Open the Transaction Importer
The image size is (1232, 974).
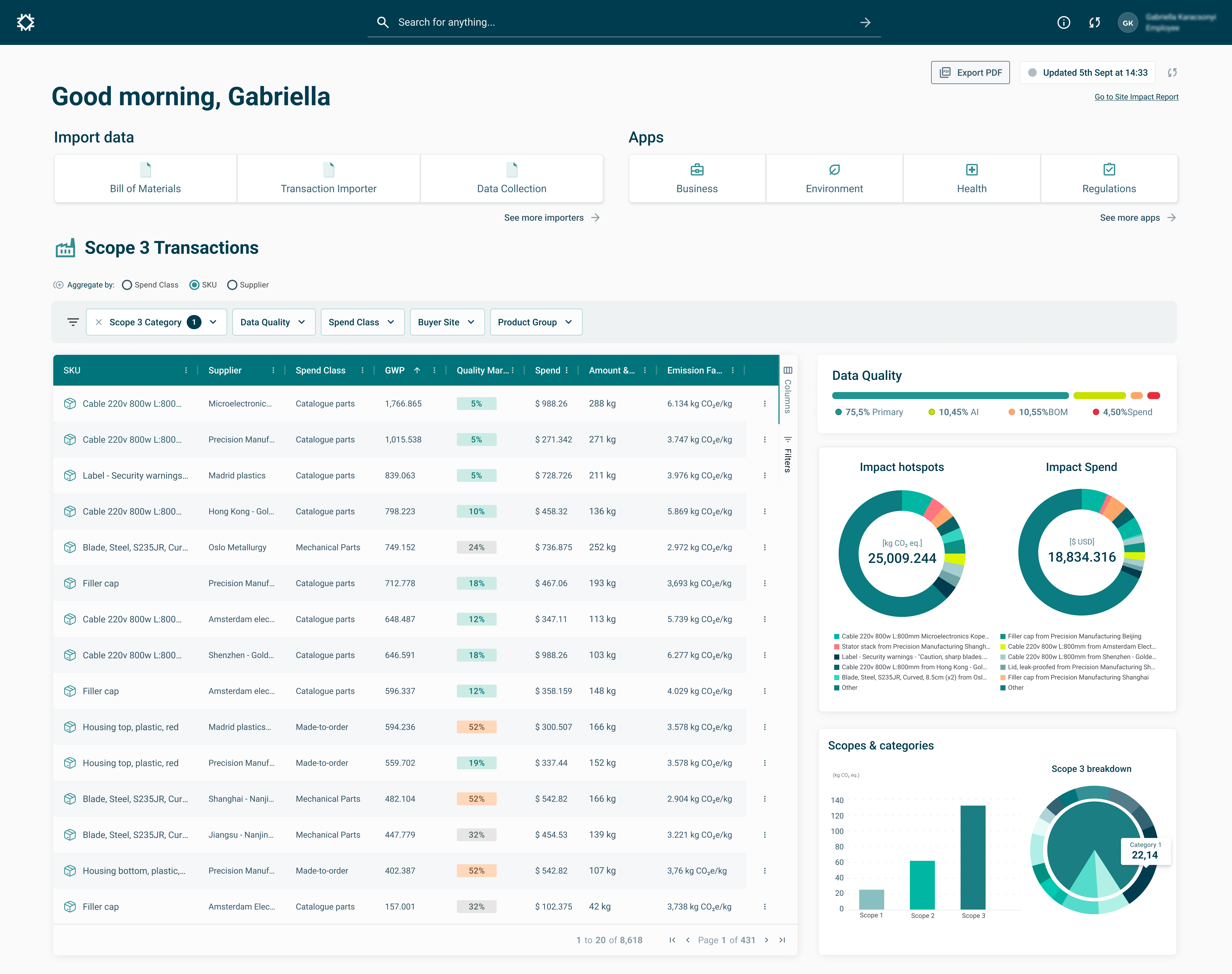(329, 179)
